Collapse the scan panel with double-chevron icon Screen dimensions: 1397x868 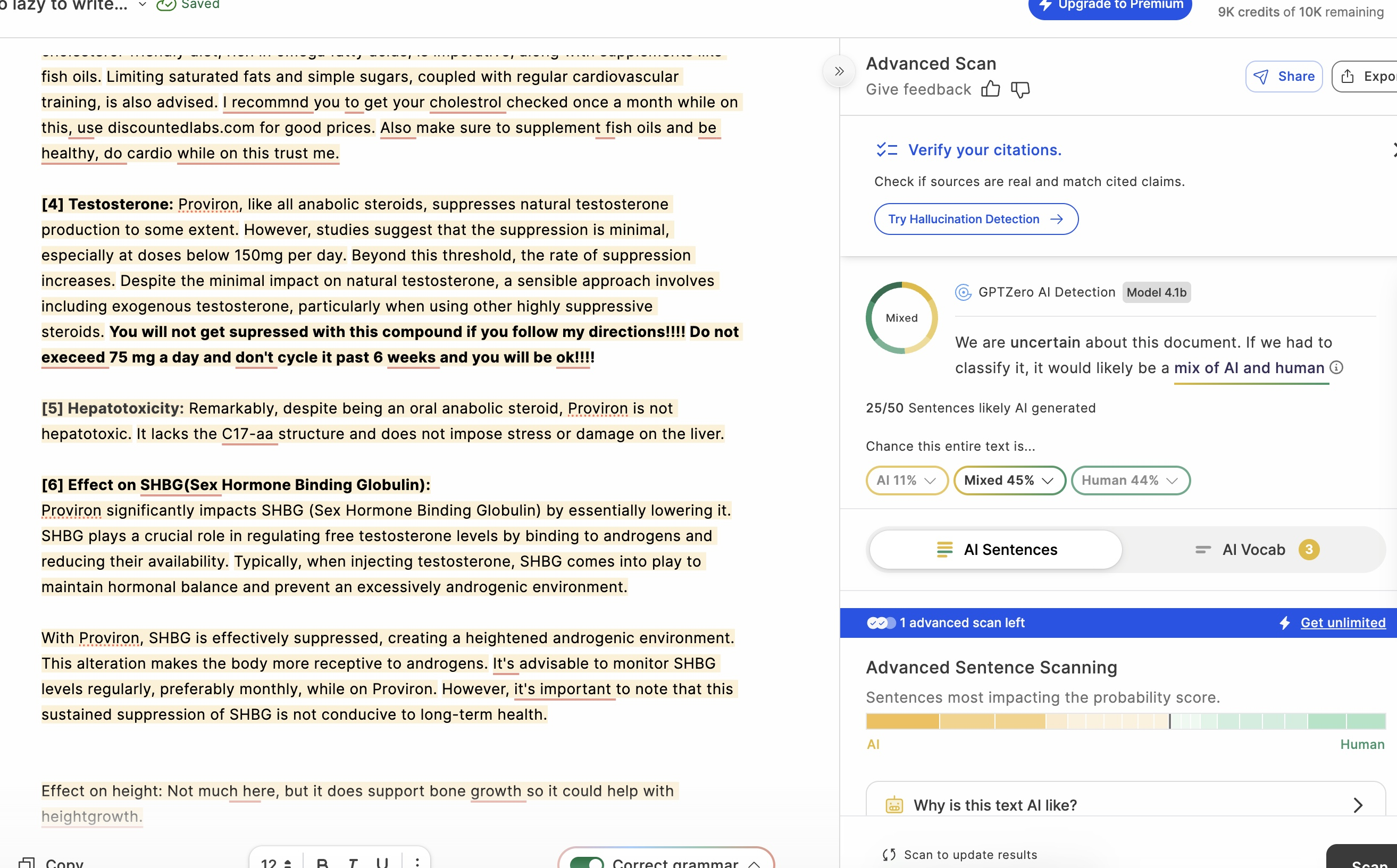pos(839,71)
